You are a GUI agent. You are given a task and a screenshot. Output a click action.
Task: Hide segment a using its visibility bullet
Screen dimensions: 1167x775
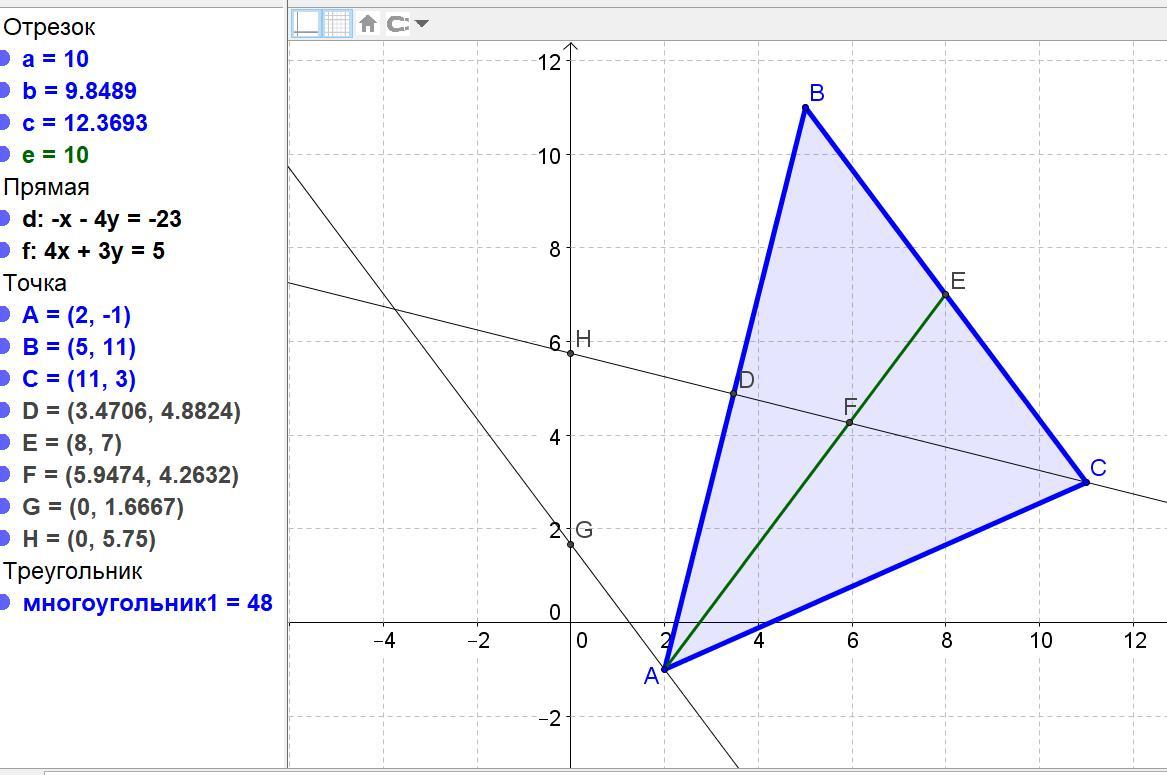click(x=6, y=59)
